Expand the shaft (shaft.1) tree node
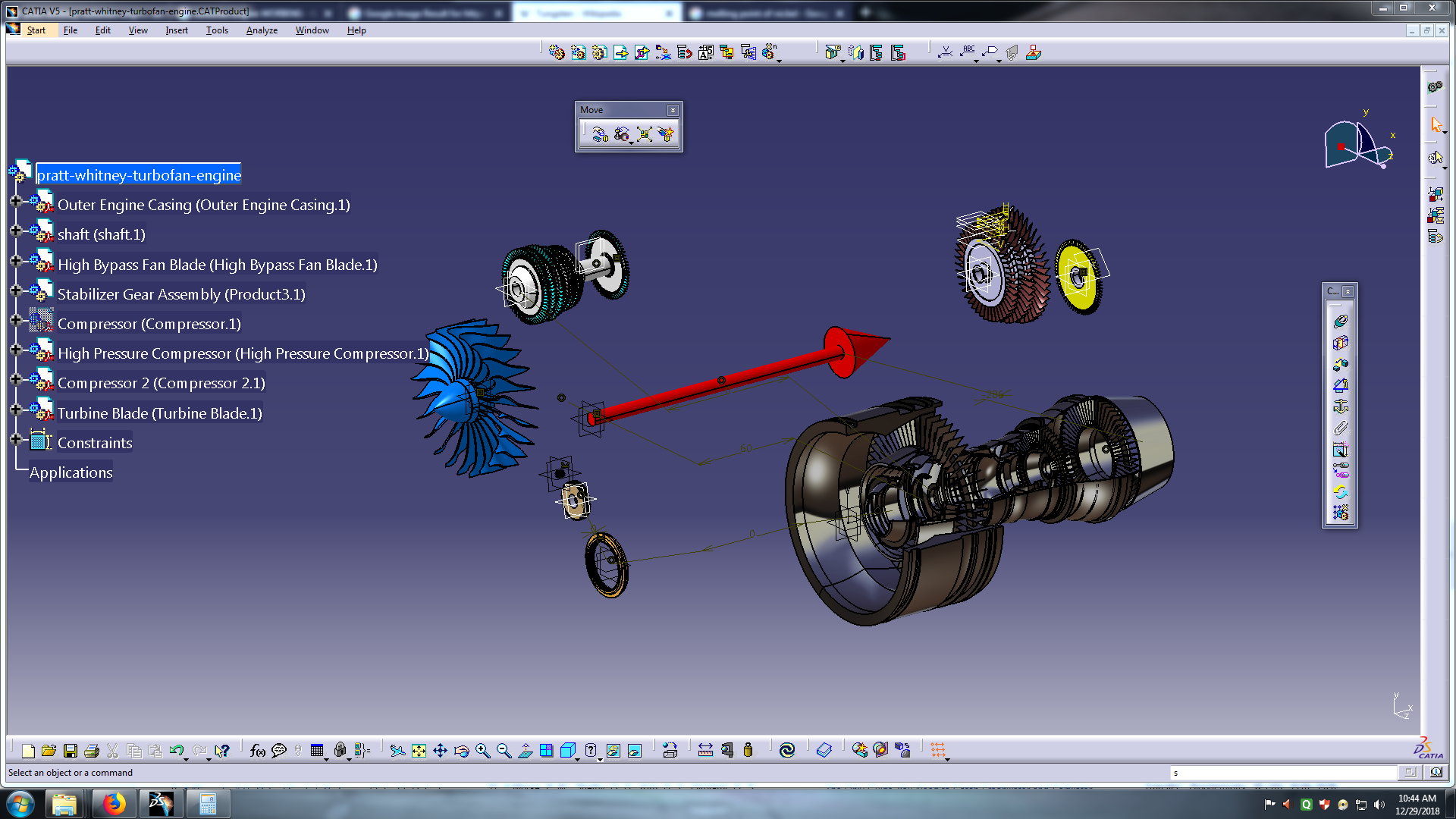The width and height of the screenshot is (1456, 819). [17, 230]
